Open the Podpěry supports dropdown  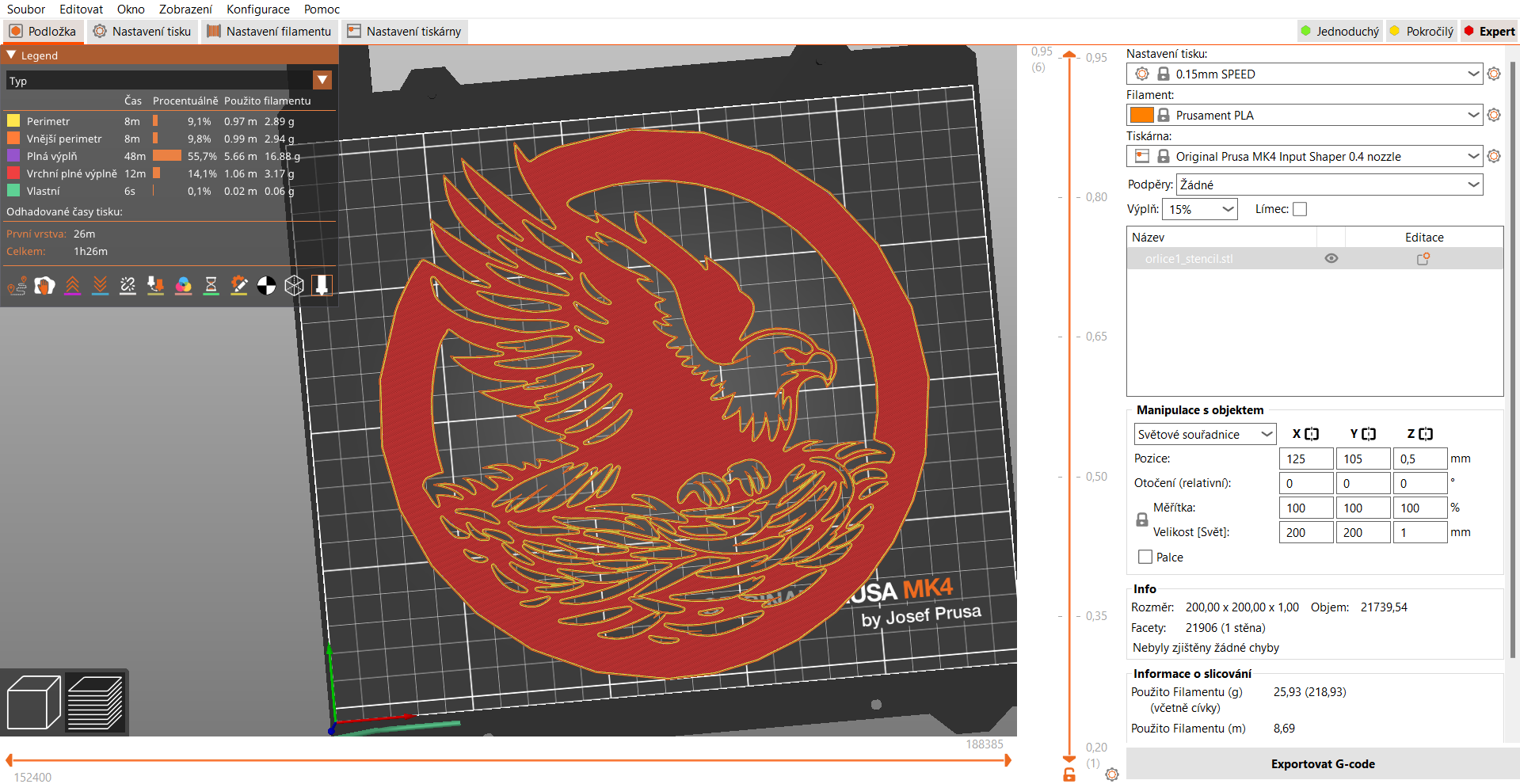point(1329,185)
